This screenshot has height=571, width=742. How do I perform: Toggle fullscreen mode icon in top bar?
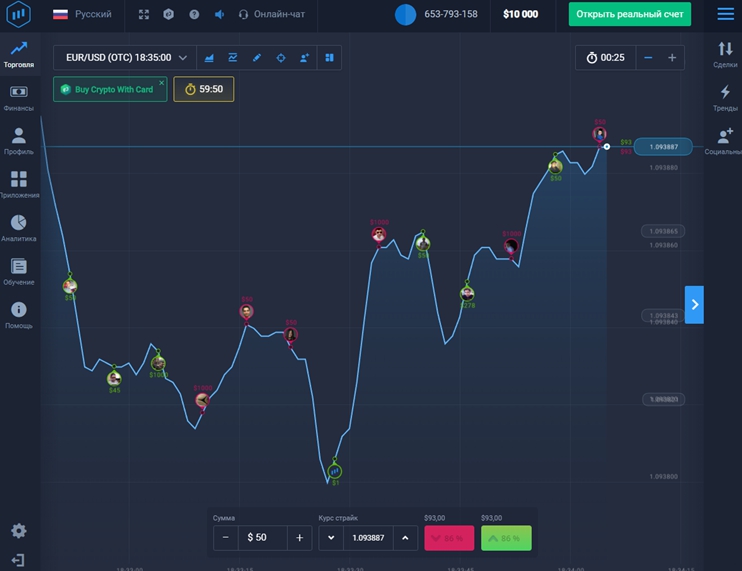pyautogui.click(x=144, y=15)
